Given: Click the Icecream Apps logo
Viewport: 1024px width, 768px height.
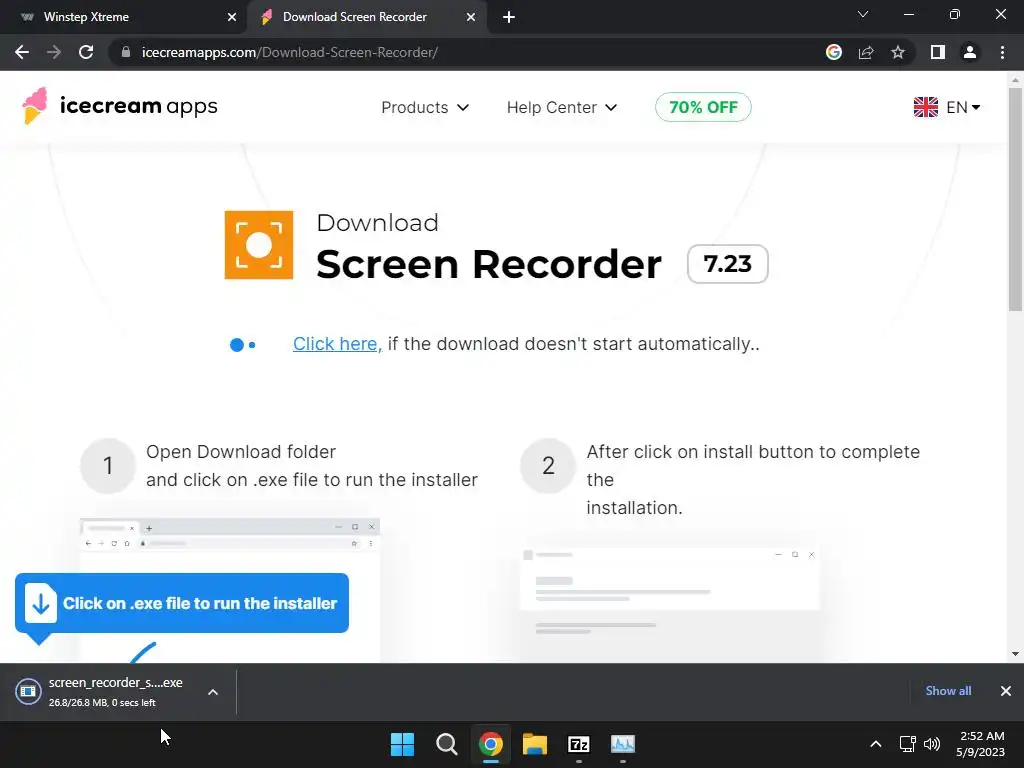Looking at the screenshot, I should tap(120, 106).
